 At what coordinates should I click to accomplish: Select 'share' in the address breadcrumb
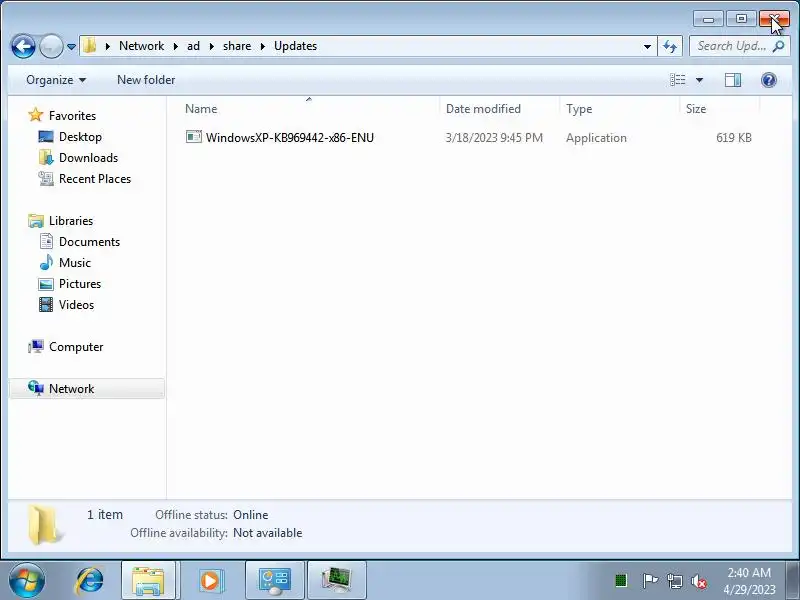237,46
